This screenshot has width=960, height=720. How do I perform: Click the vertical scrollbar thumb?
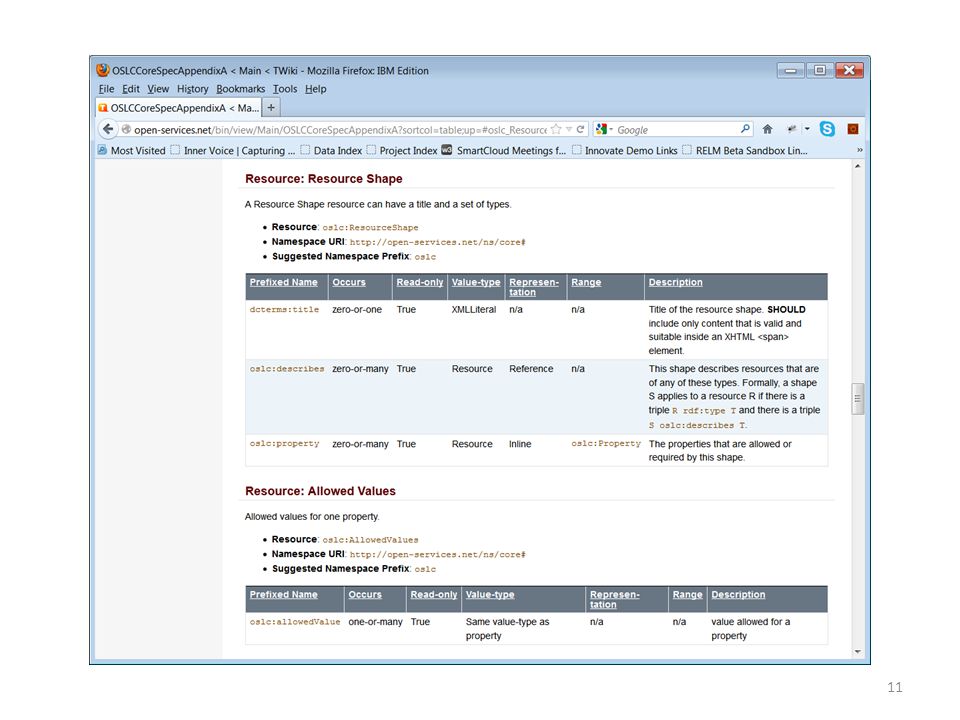click(x=858, y=399)
